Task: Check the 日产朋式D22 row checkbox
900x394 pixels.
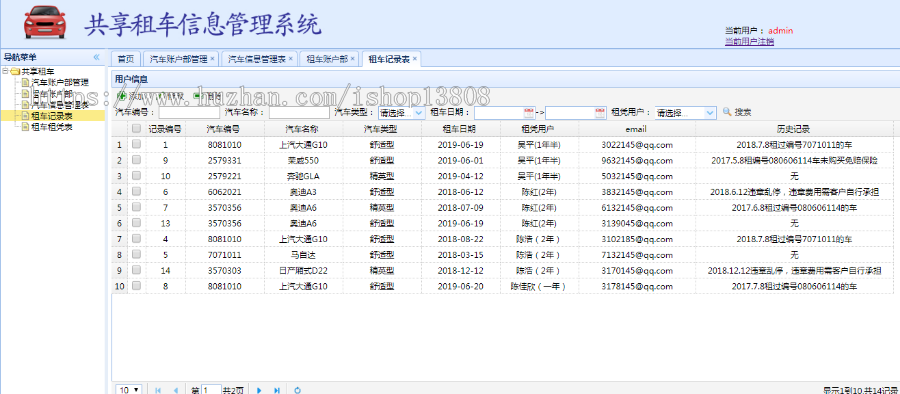Action: click(x=136, y=269)
